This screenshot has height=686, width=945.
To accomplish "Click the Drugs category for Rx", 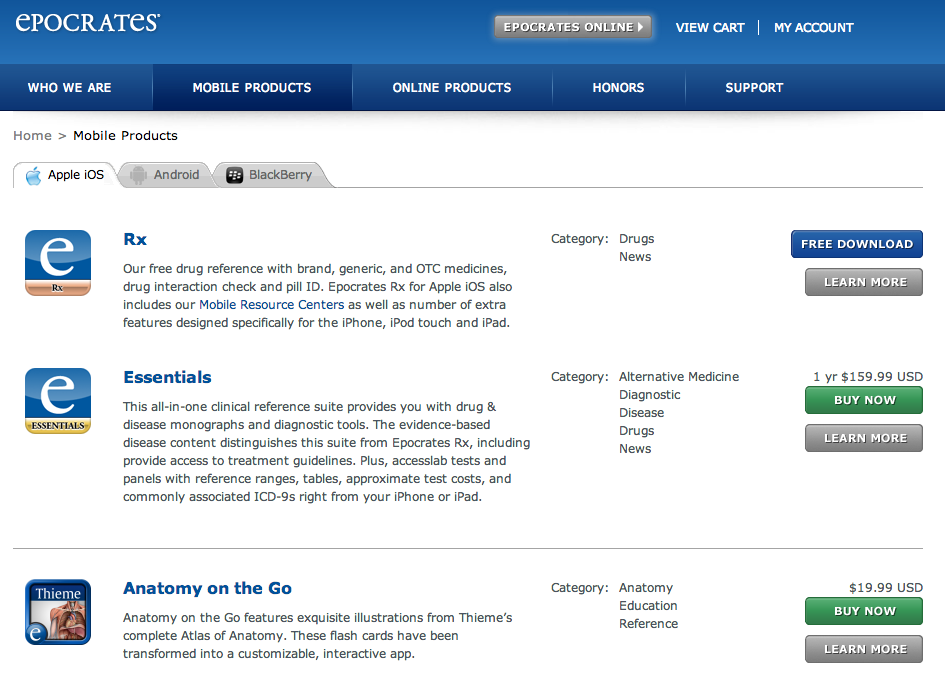I will [x=636, y=239].
